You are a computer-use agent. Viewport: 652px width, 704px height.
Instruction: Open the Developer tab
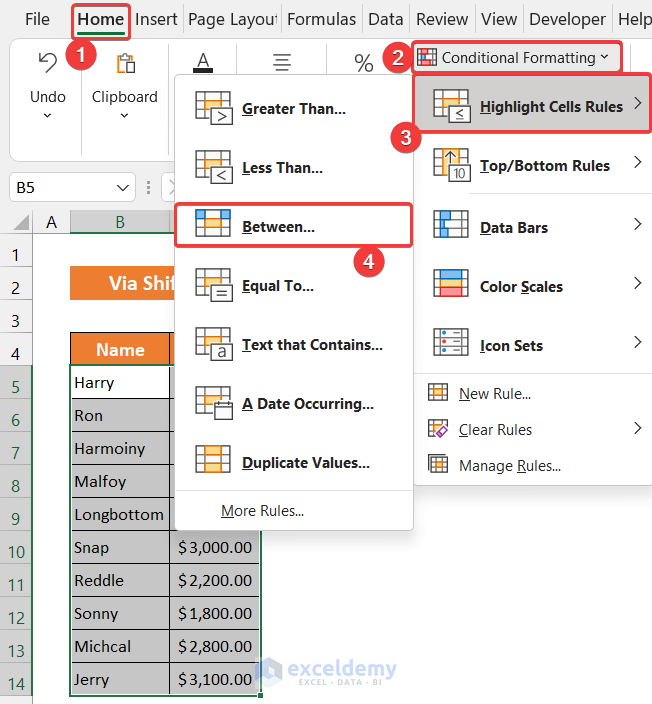pyautogui.click(x=567, y=19)
